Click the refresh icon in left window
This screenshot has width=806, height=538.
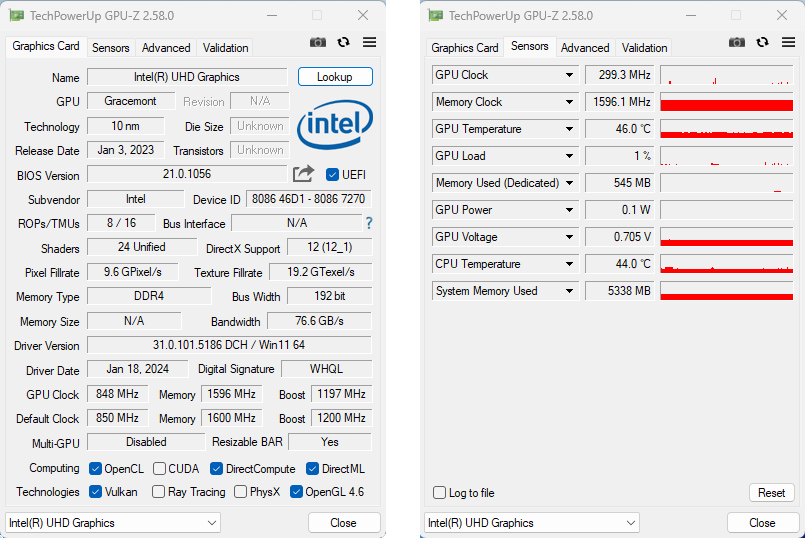coord(343,42)
